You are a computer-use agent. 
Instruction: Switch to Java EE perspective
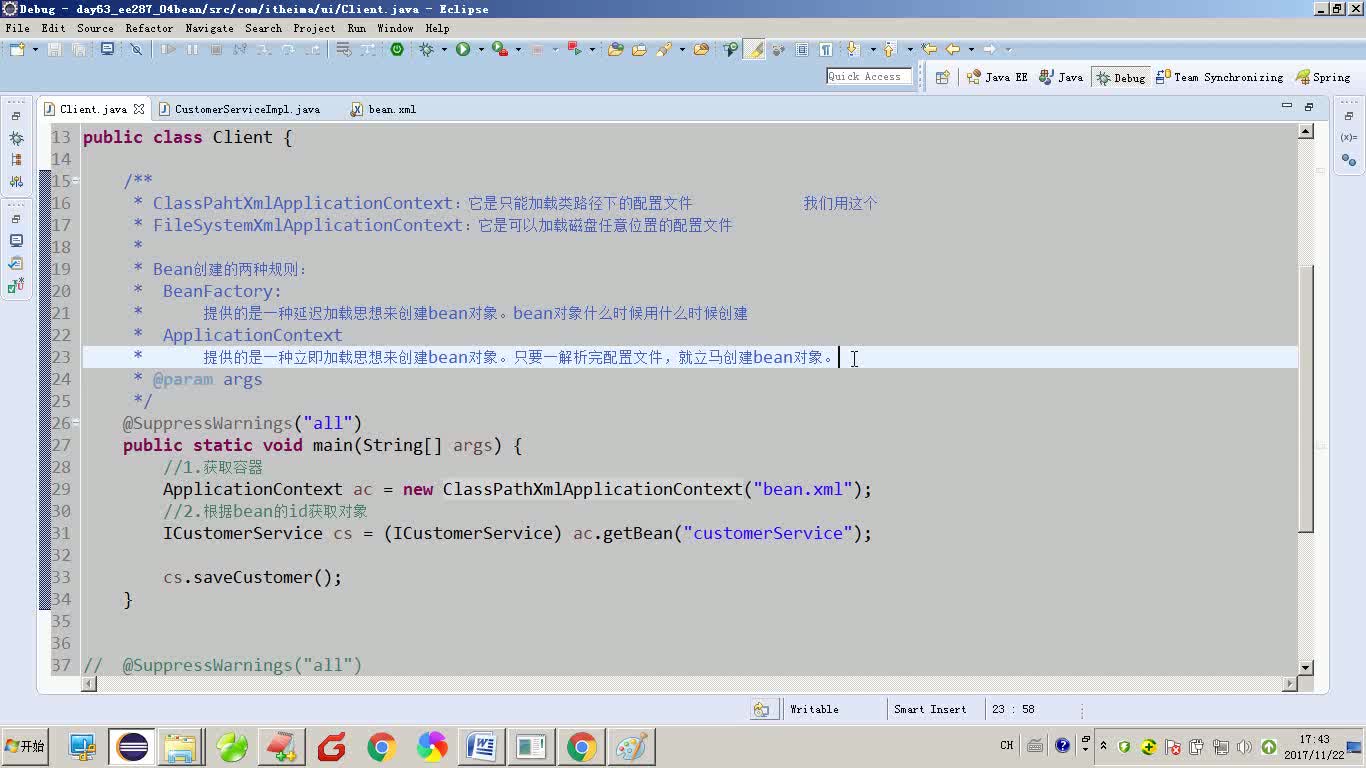[x=997, y=77]
